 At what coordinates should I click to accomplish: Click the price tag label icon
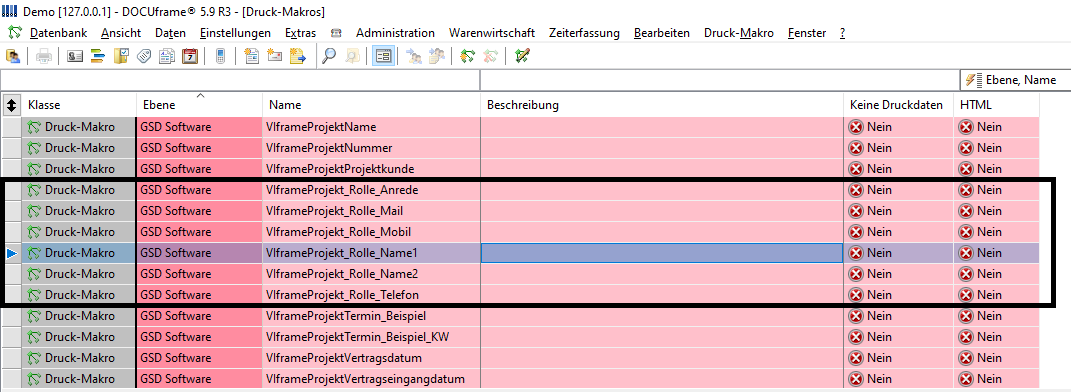[x=143, y=57]
